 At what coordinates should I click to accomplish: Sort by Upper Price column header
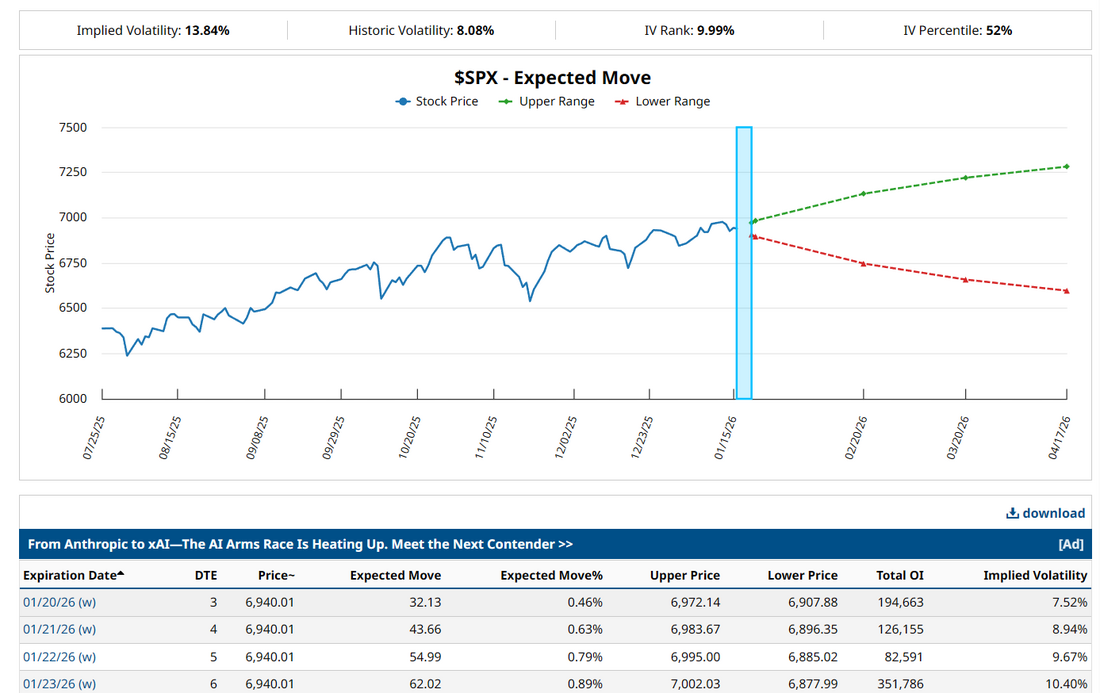point(684,575)
